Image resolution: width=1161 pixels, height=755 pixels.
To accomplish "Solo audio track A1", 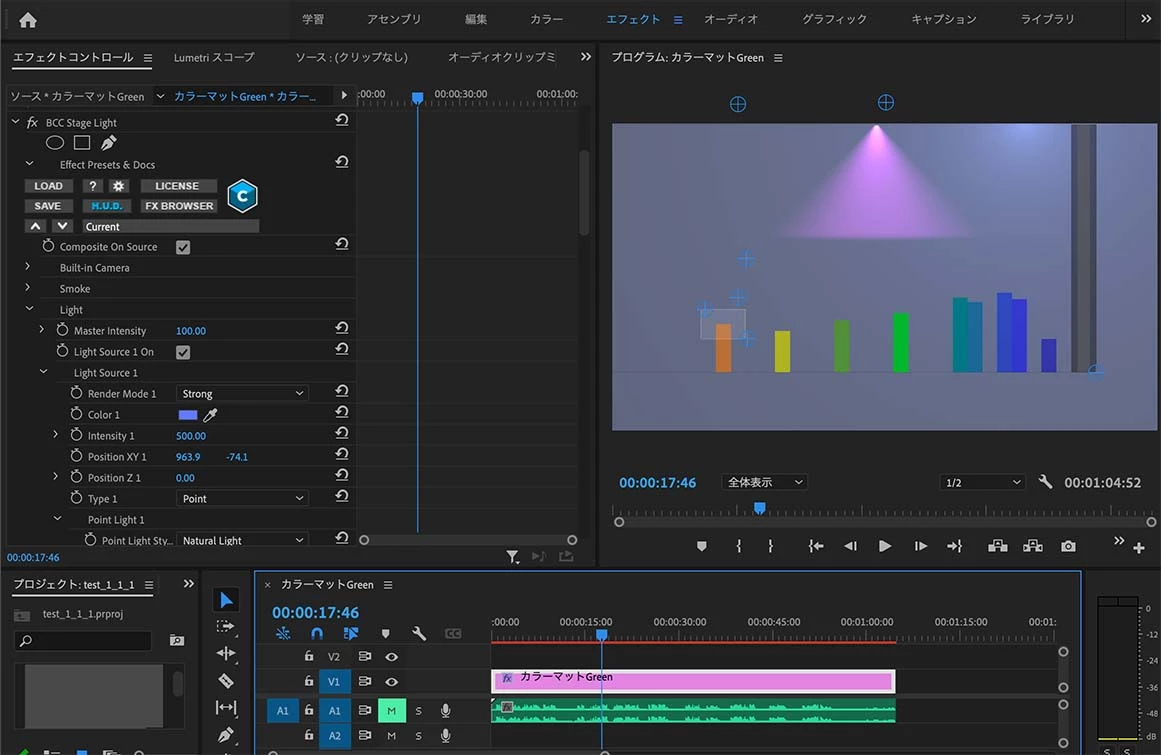I will [418, 711].
